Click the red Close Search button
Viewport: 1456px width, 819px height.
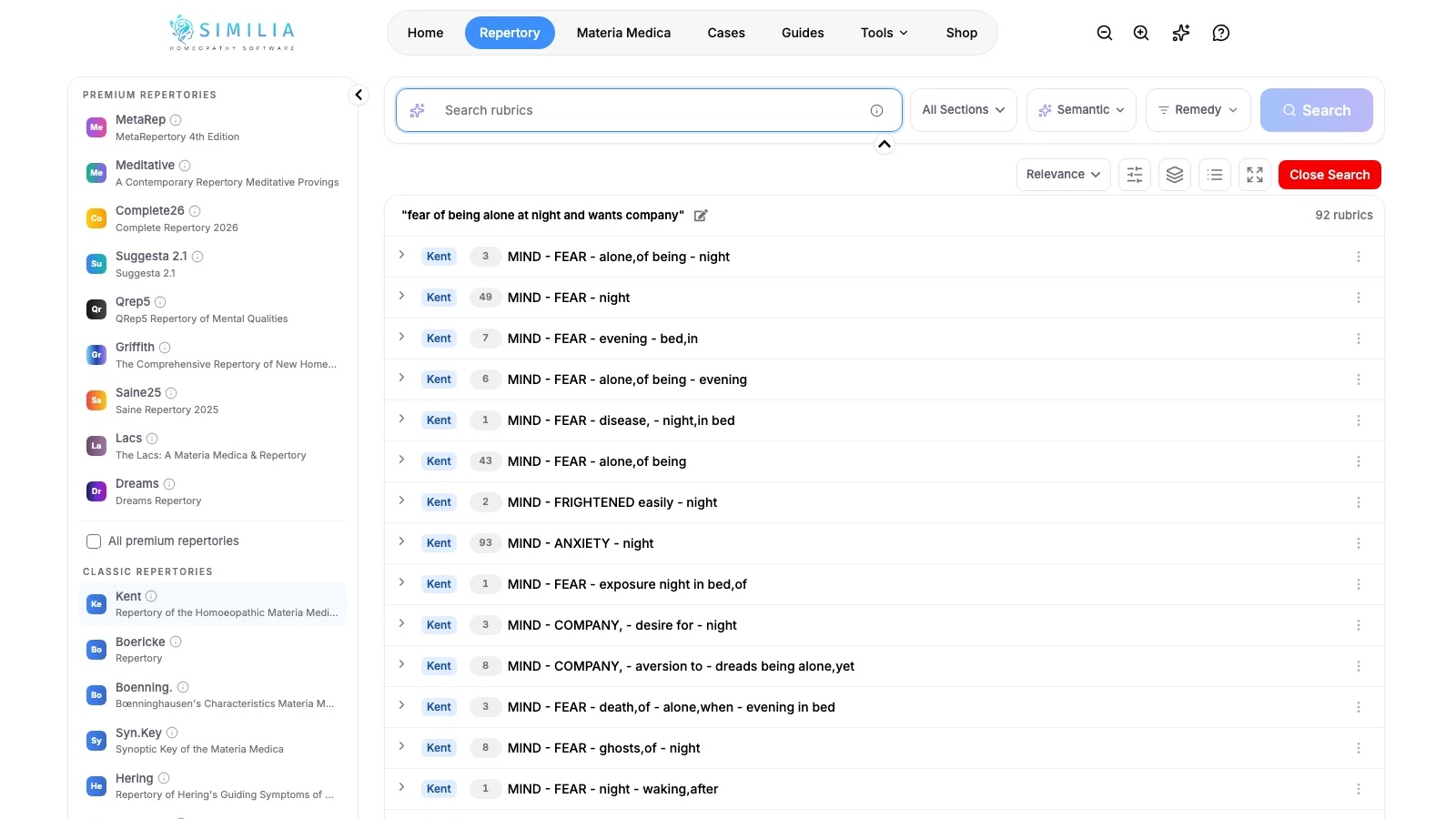coord(1330,175)
